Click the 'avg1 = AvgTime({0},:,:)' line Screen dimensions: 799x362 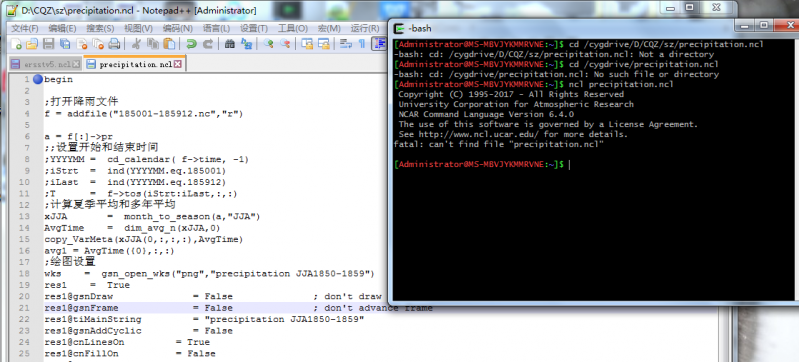[110, 251]
